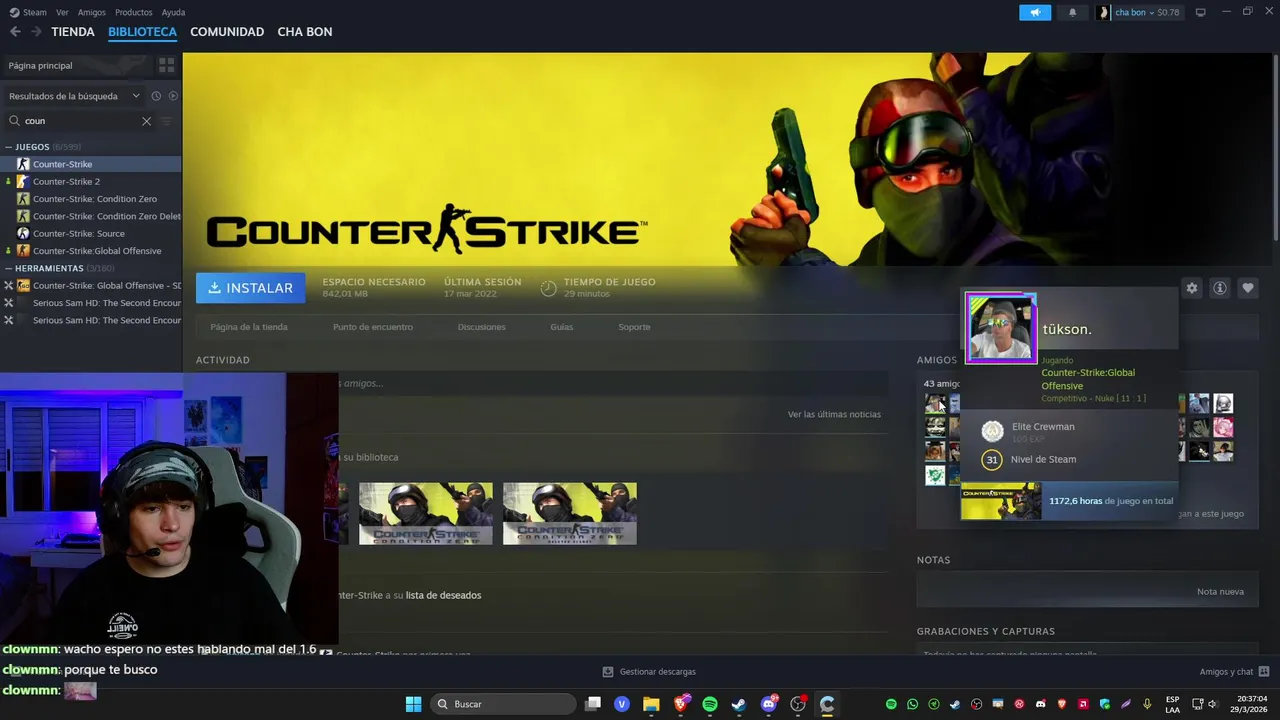Screen dimensions: 1280x720
Task: Select Counter-Strike 2 in game list
Action: [x=91, y=181]
